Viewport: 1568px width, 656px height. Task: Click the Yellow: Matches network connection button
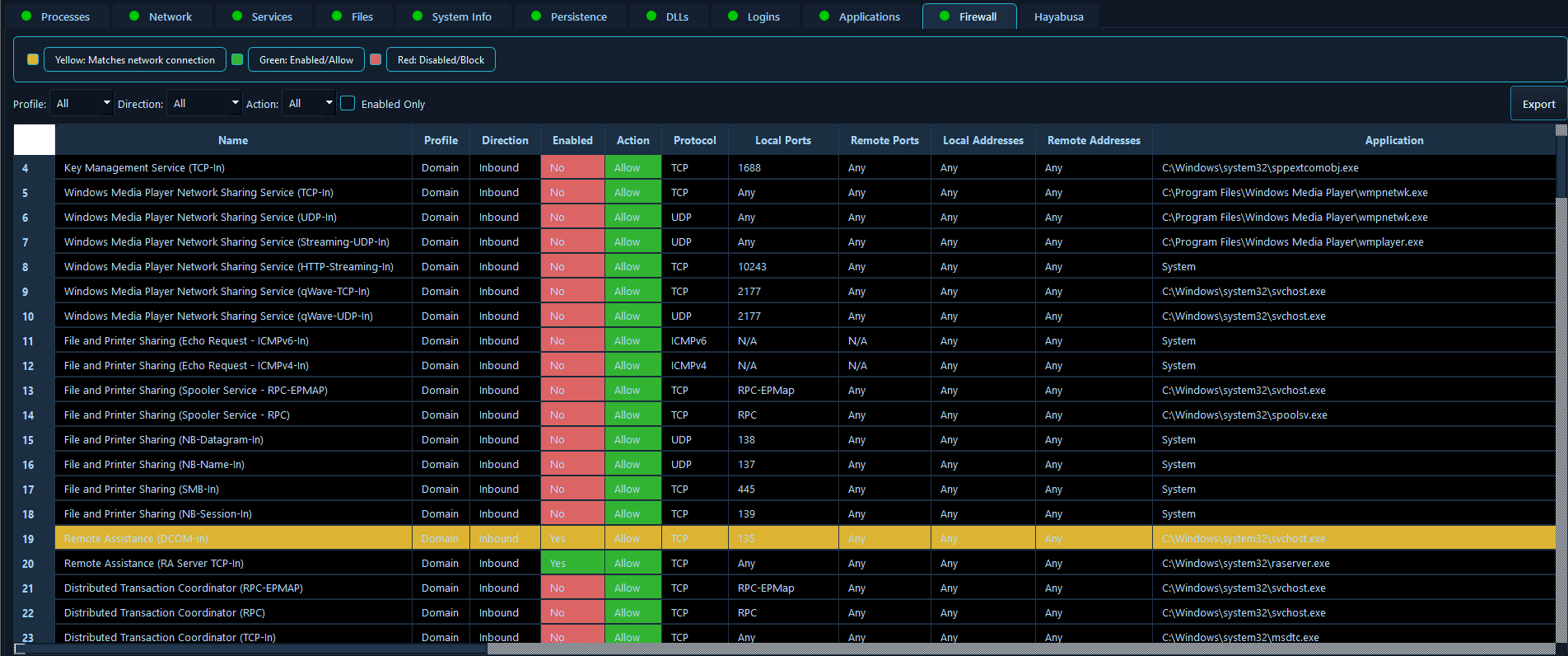(x=135, y=60)
